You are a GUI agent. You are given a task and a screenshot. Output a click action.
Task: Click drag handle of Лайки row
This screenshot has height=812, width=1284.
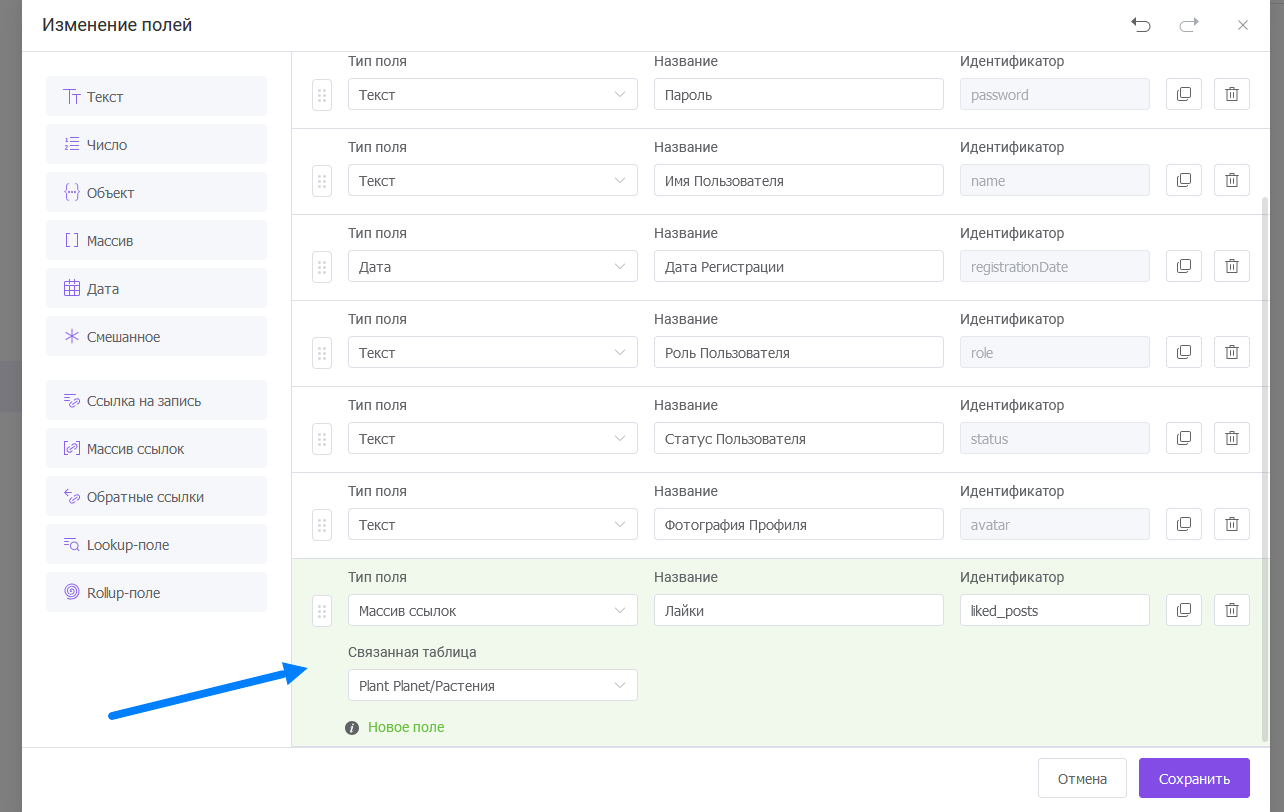click(322, 611)
